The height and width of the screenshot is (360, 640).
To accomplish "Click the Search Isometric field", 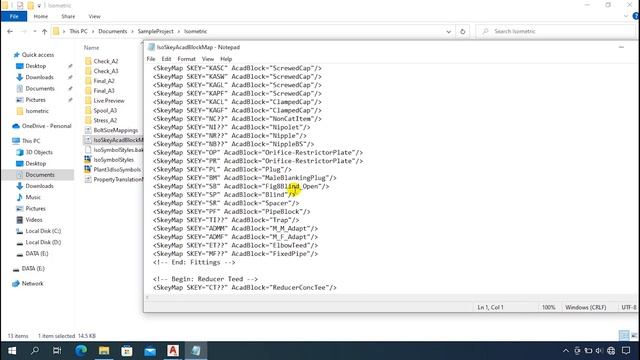I will point(556,31).
